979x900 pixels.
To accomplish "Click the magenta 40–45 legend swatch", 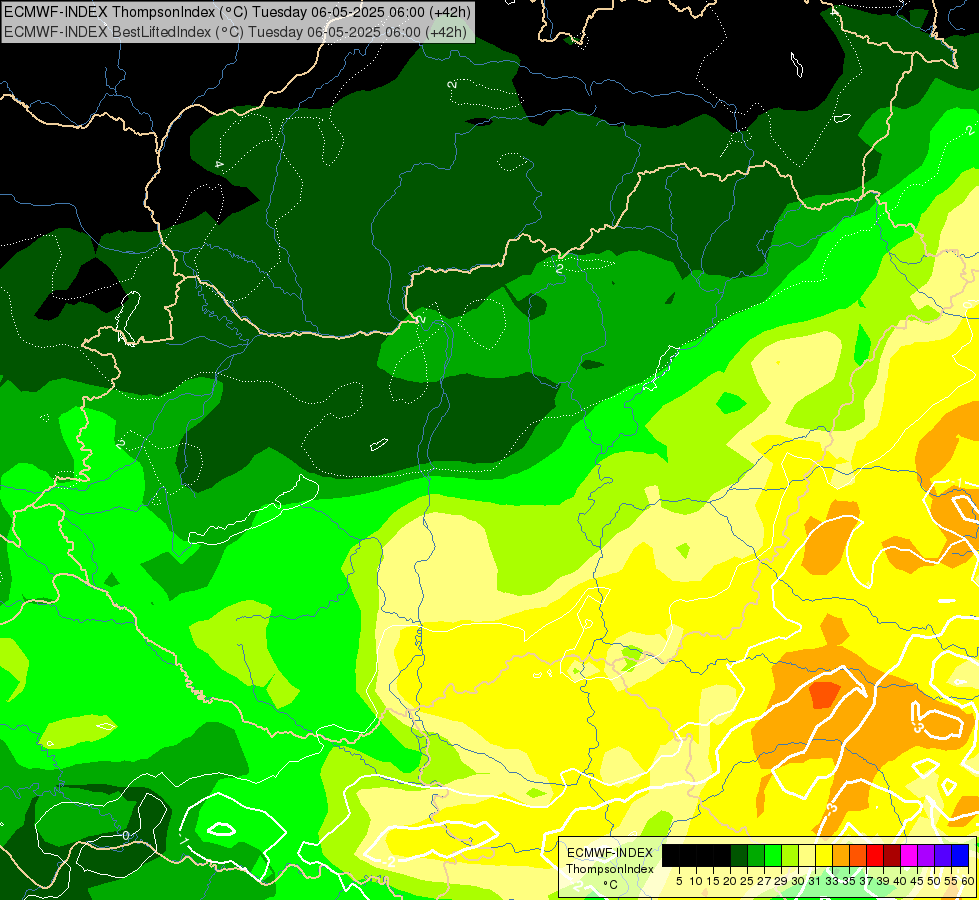I will coord(909,856).
